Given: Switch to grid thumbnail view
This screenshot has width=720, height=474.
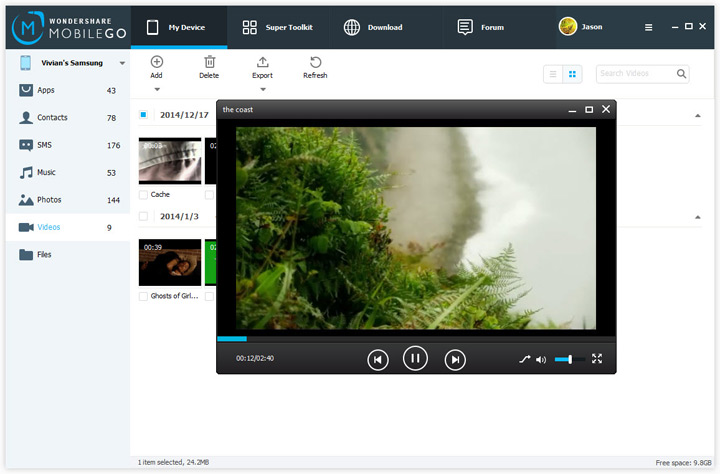Looking at the screenshot, I should 572,74.
